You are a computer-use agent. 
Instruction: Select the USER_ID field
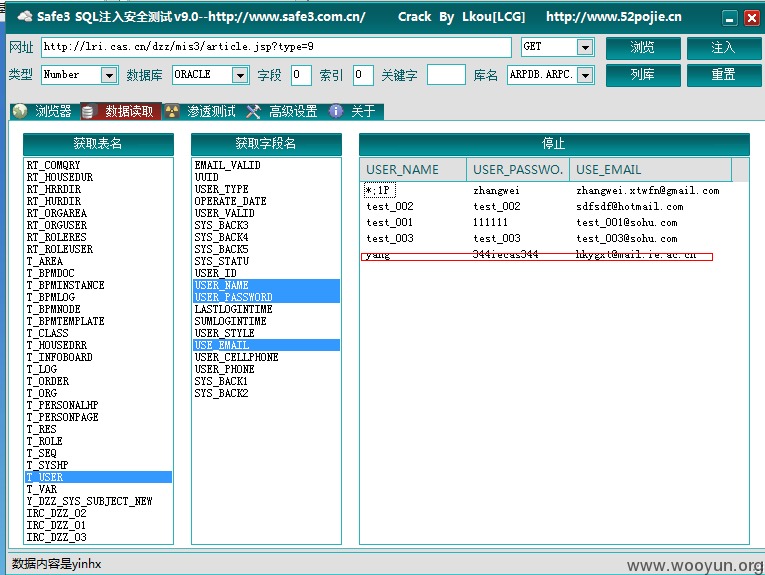pyautogui.click(x=266, y=273)
